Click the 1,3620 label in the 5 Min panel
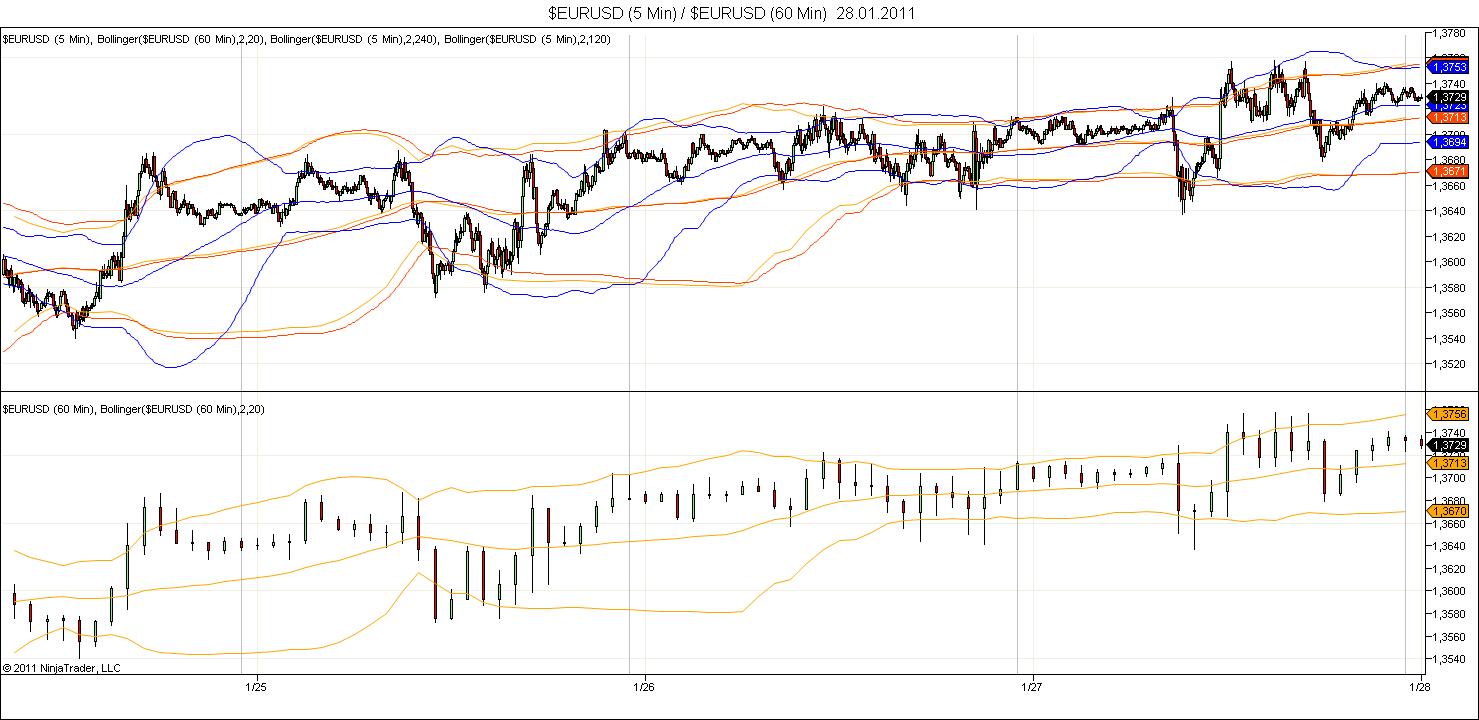Viewport: 1479px width, 720px height. point(1451,237)
